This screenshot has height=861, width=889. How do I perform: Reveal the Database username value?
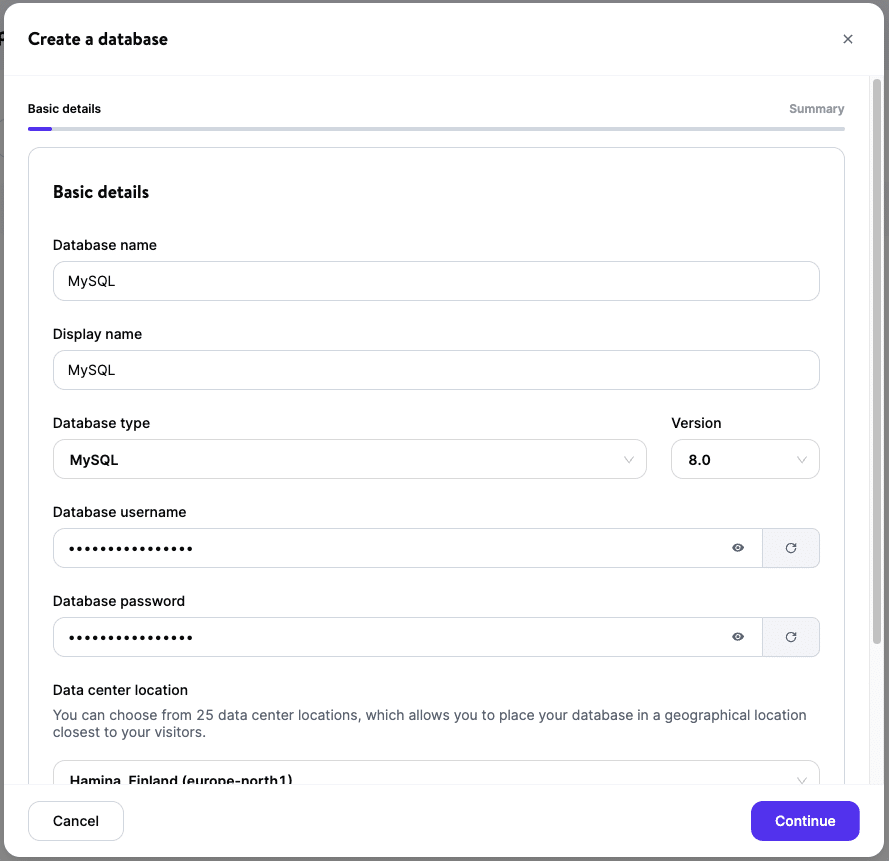738,548
